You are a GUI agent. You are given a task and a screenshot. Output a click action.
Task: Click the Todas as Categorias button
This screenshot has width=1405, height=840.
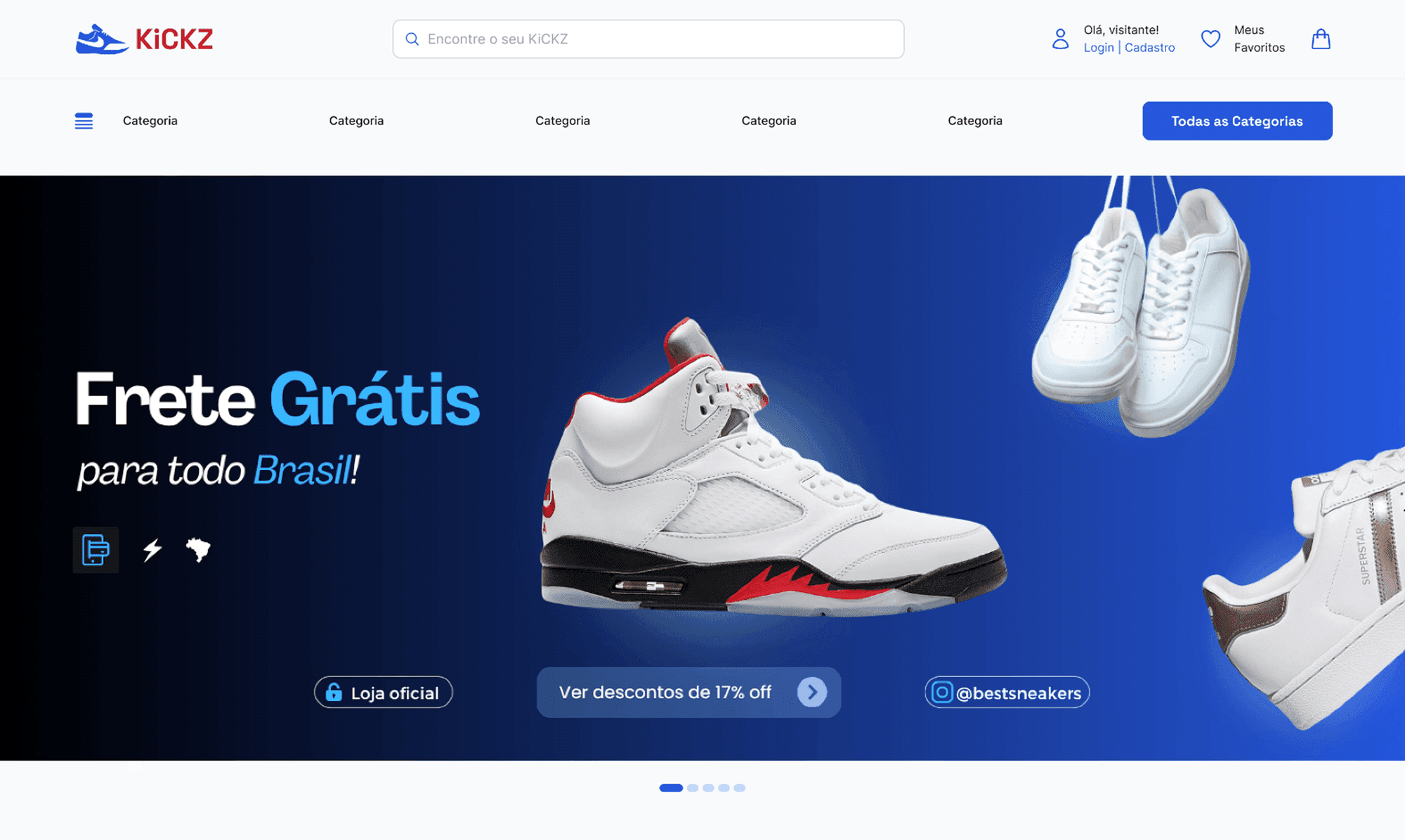1237,121
